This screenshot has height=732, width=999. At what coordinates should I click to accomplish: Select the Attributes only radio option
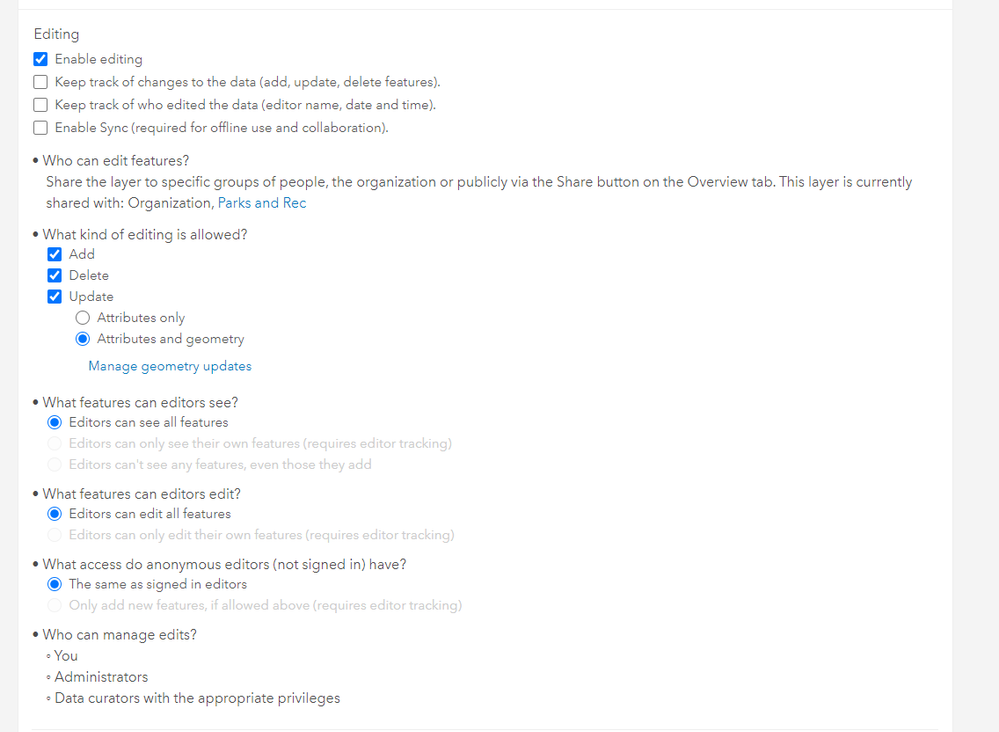83,318
